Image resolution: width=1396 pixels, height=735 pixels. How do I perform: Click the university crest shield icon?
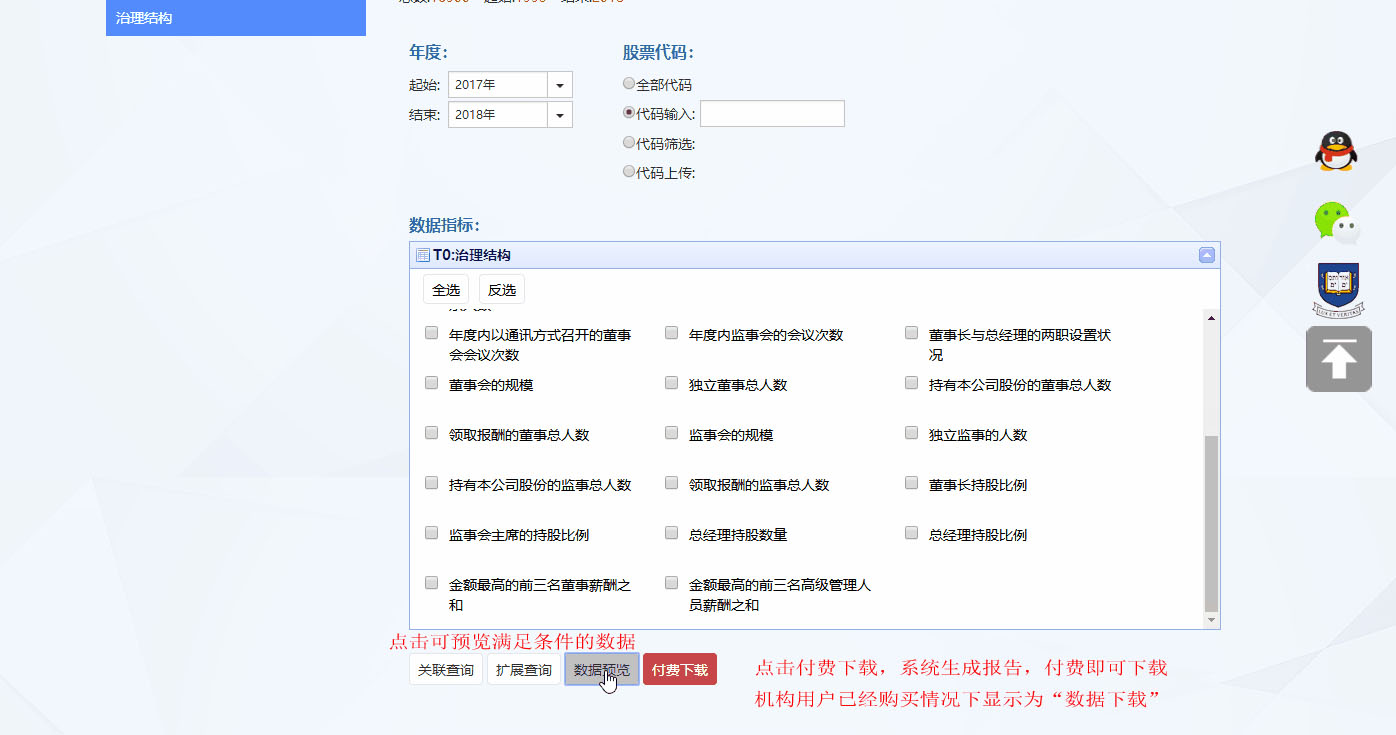click(1338, 288)
